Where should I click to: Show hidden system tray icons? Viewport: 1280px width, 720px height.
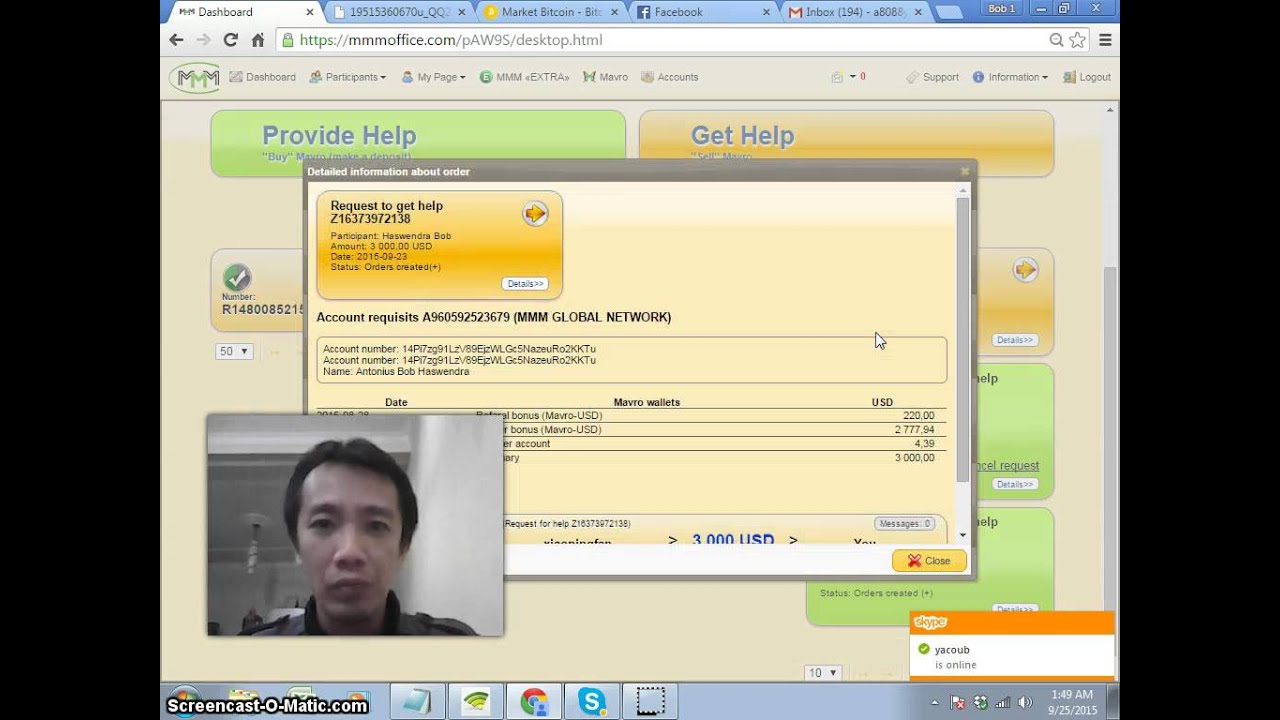click(937, 702)
